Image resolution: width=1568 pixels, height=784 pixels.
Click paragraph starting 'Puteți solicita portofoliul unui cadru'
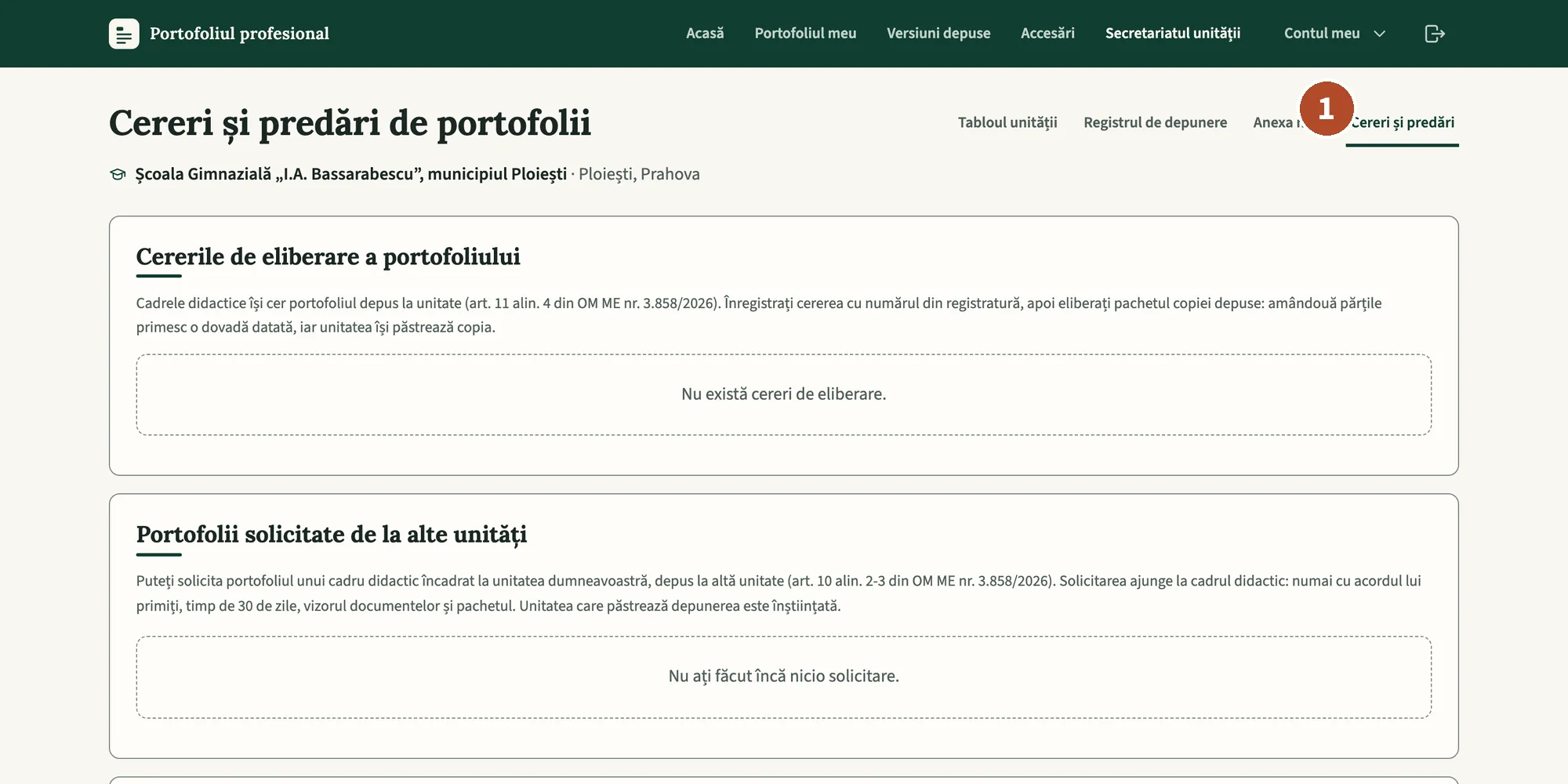(779, 593)
